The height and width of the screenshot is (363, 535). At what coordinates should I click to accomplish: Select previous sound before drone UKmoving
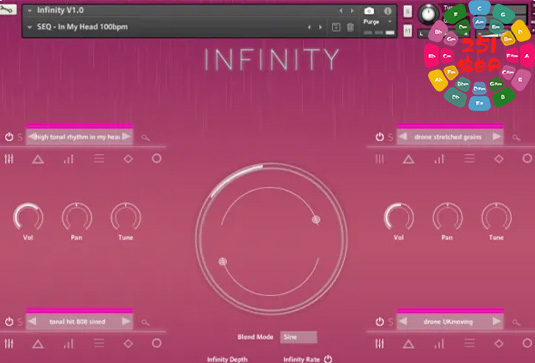pyautogui.click(x=403, y=321)
